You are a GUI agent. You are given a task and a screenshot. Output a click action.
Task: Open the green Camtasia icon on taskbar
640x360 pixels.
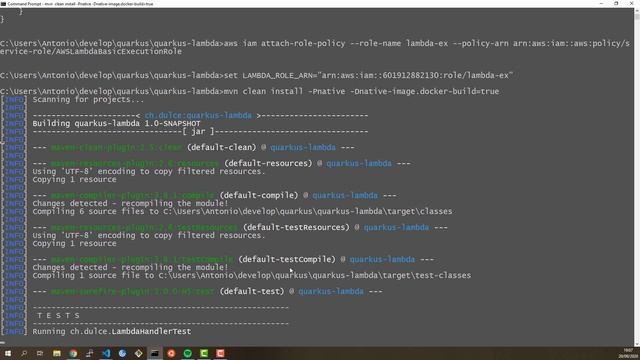[x=204, y=353]
